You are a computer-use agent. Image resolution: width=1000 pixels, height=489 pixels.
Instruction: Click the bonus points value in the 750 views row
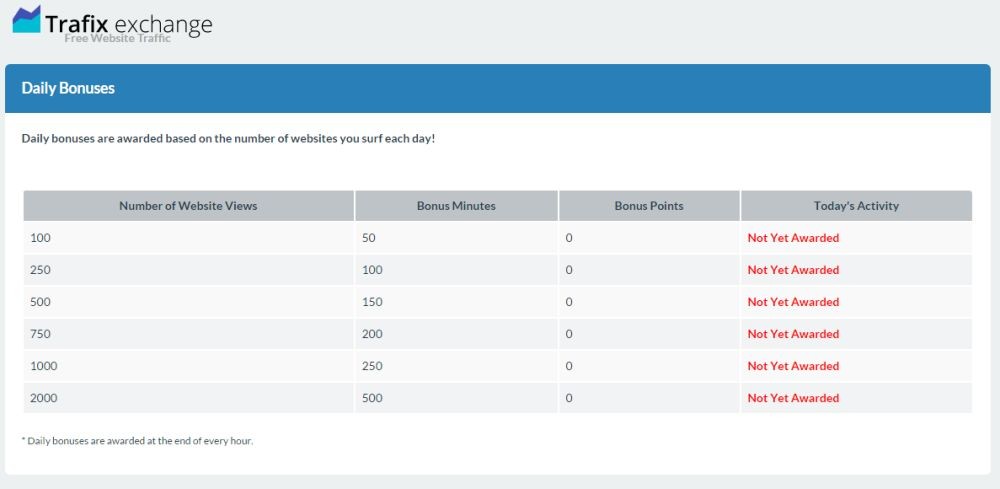click(569, 334)
